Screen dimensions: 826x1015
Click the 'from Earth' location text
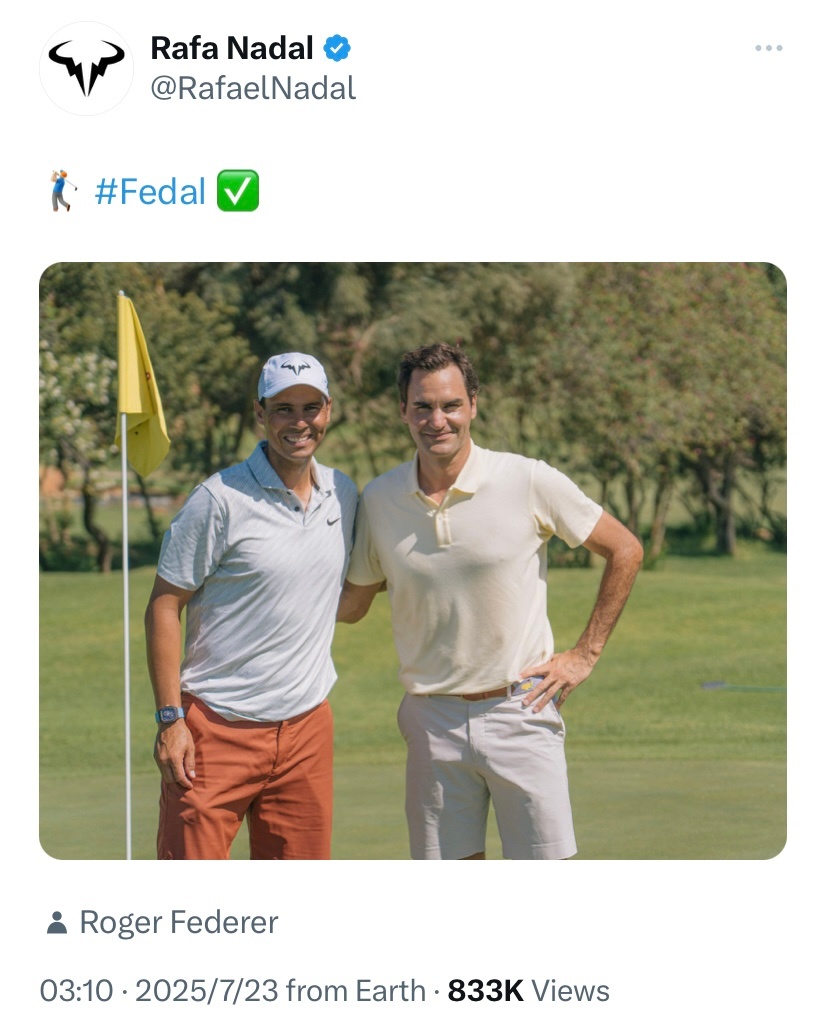(x=355, y=991)
